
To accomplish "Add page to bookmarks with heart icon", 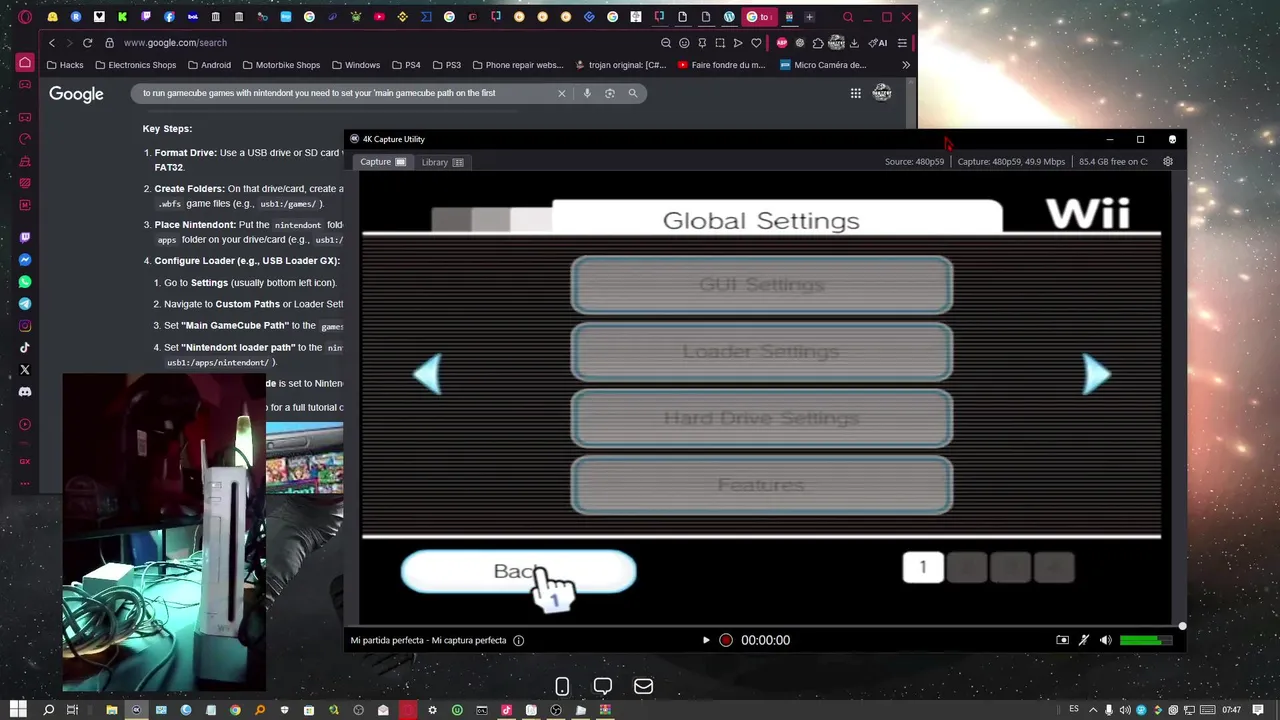I will click(756, 43).
